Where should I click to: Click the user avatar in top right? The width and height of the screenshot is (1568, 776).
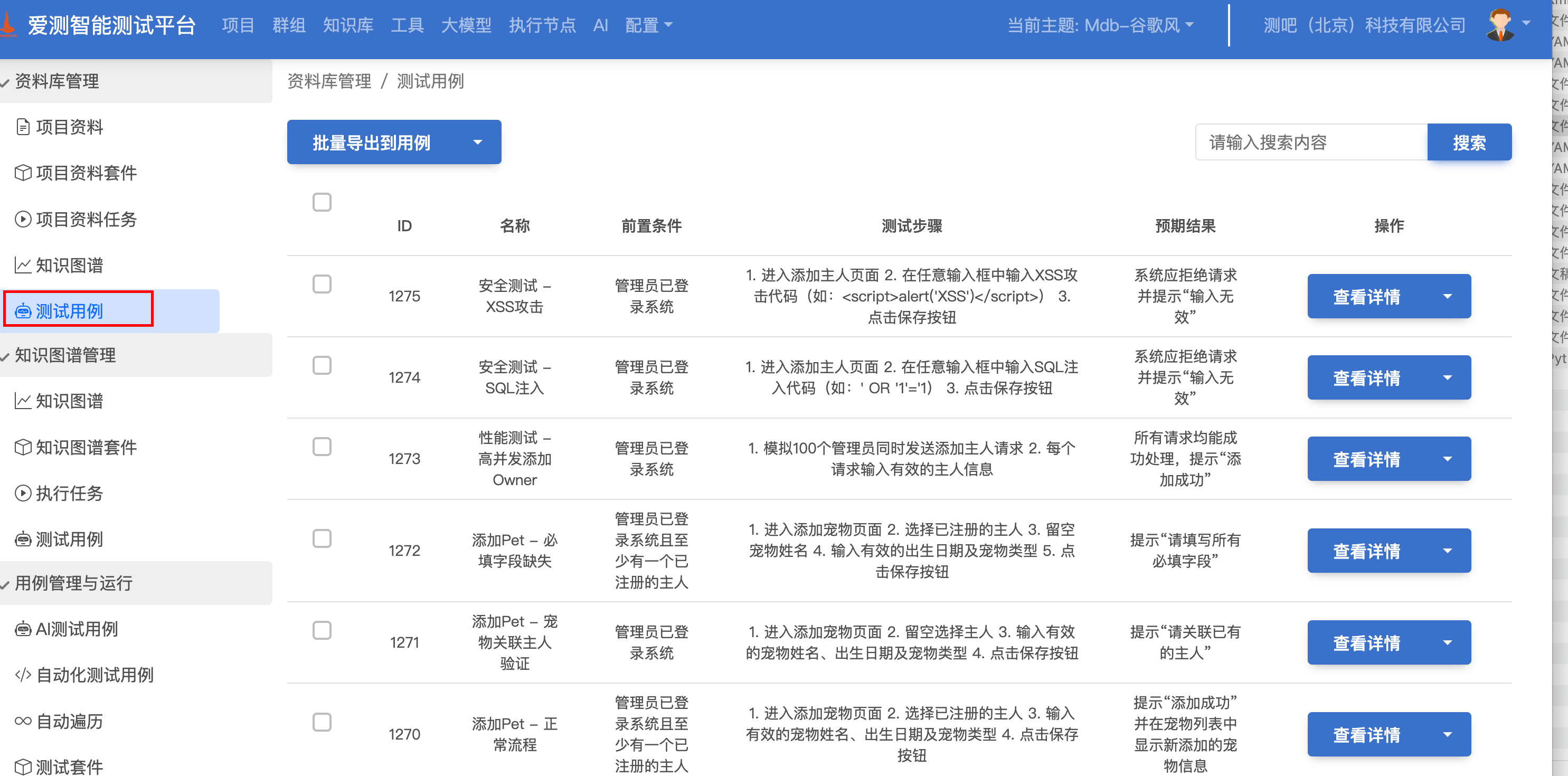(1500, 25)
